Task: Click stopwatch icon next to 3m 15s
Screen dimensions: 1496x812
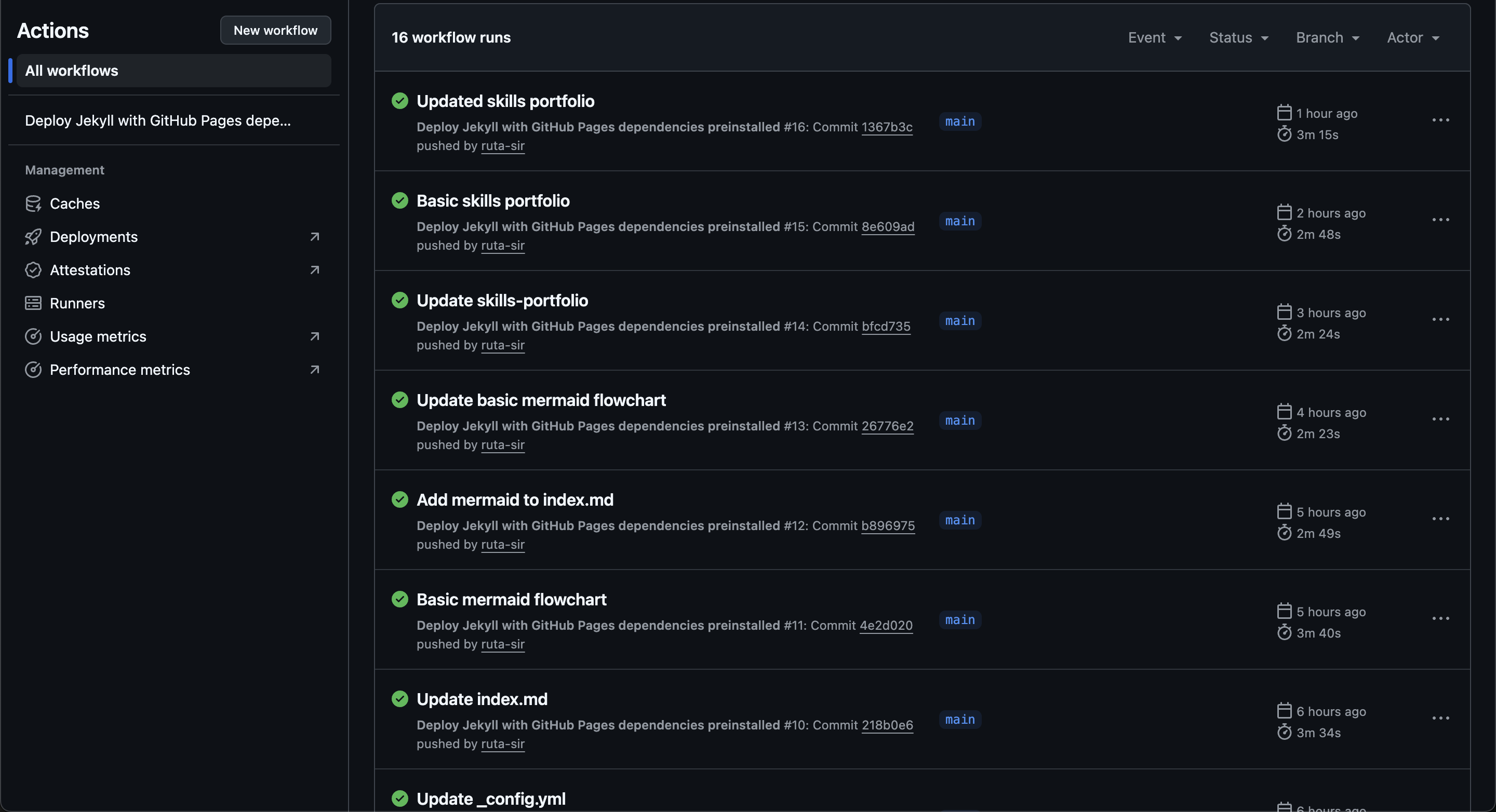Action: coord(1284,134)
